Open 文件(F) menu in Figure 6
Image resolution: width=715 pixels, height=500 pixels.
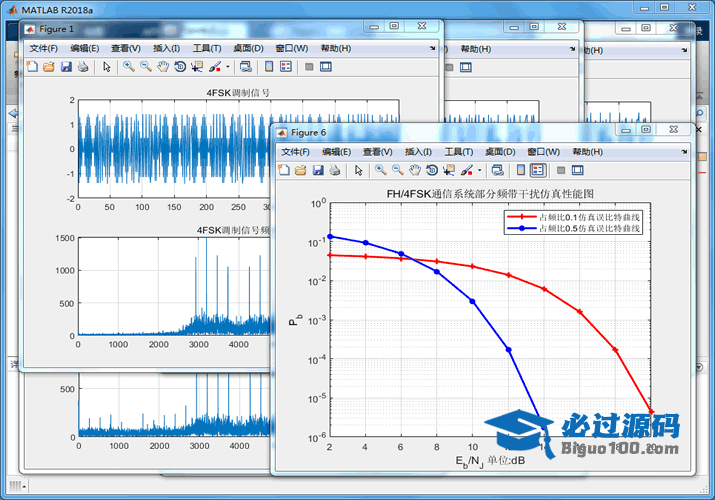(295, 152)
